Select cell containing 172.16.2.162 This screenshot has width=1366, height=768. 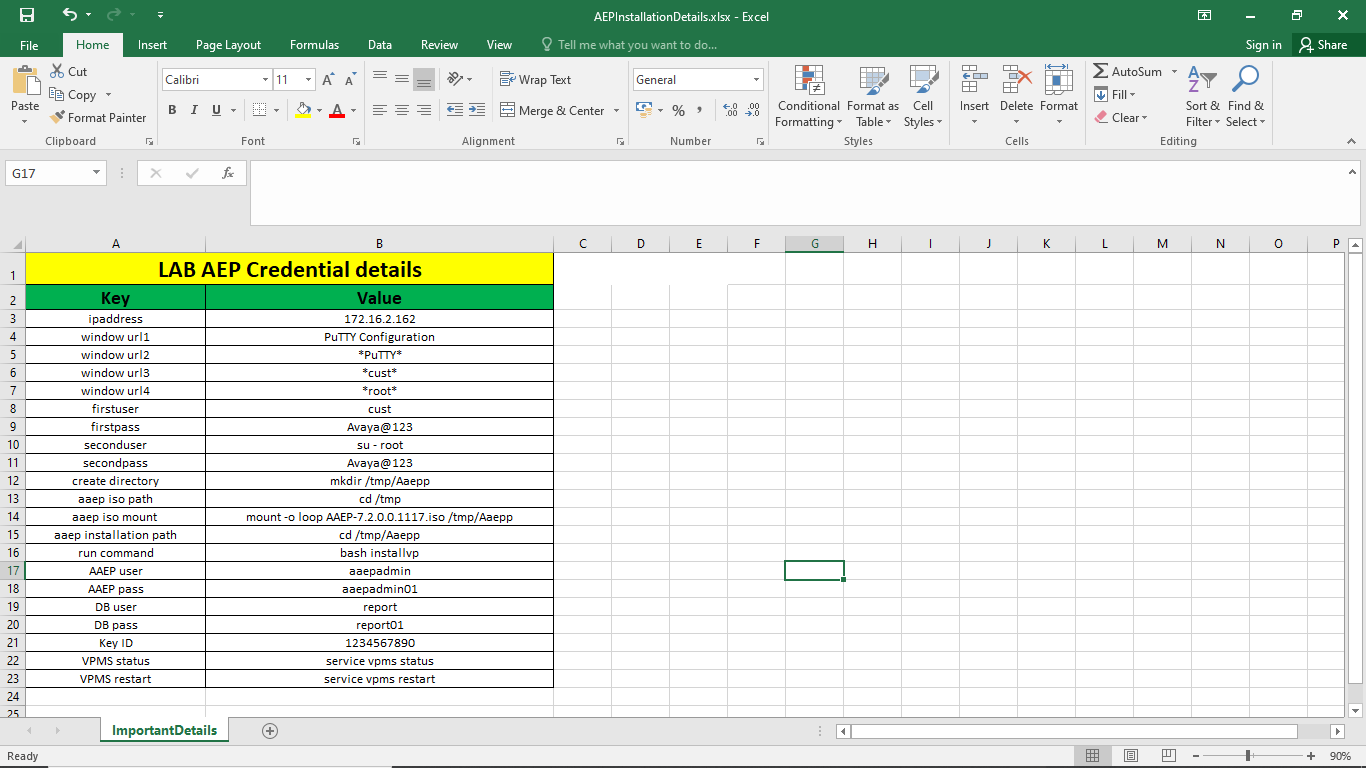coord(379,319)
